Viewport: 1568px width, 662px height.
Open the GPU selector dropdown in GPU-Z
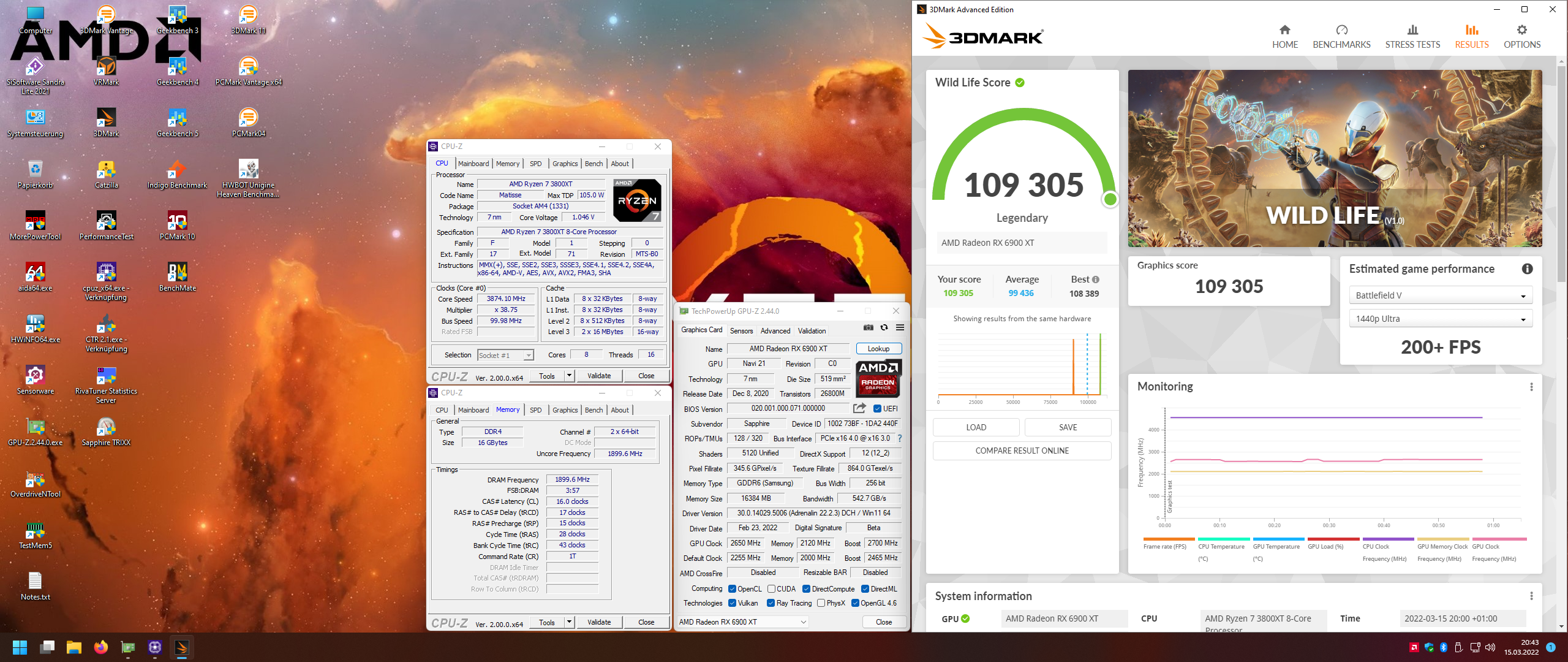pos(743,622)
